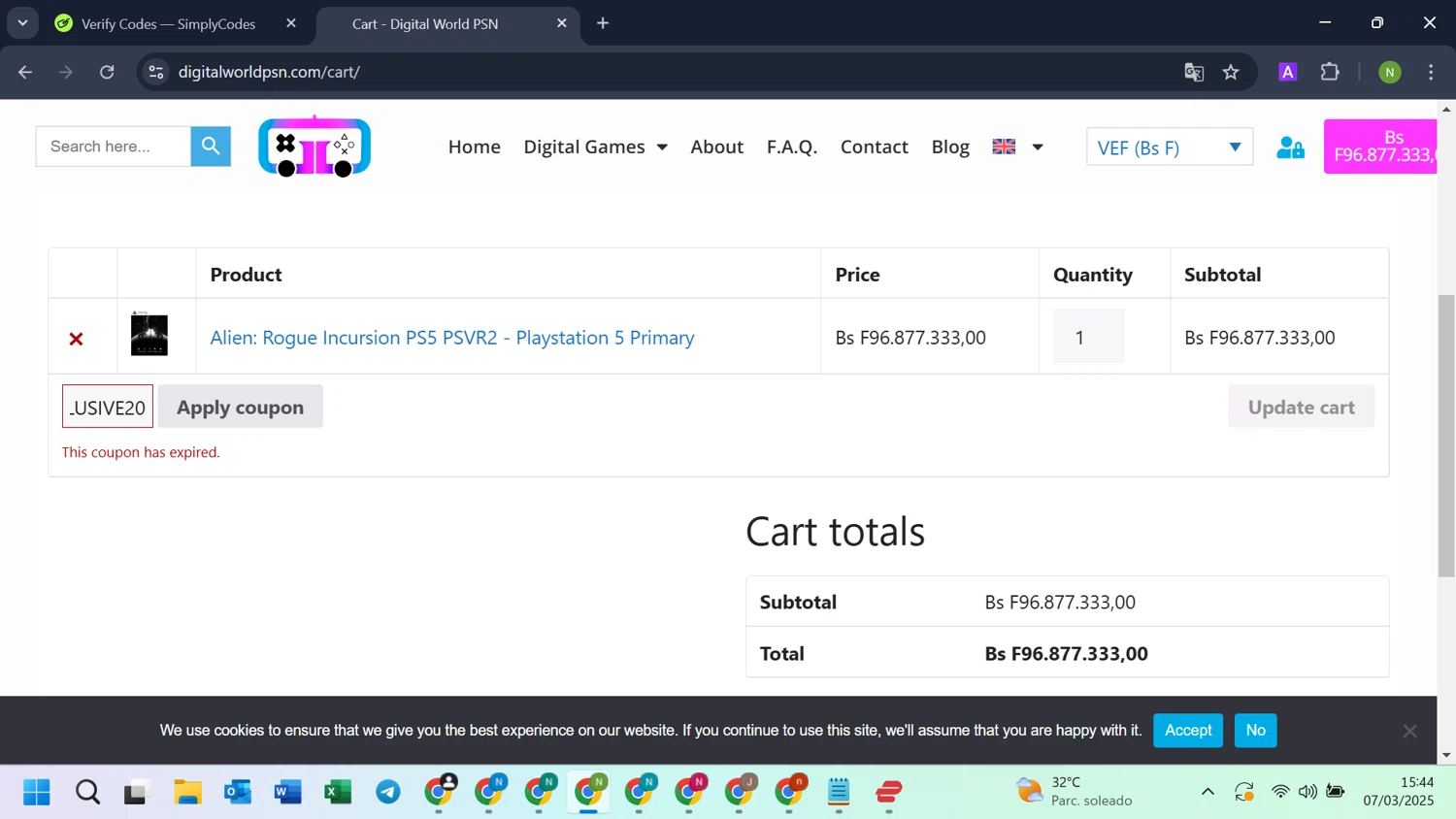
Task: Click the Google Translate icon in address bar
Action: tap(1194, 72)
